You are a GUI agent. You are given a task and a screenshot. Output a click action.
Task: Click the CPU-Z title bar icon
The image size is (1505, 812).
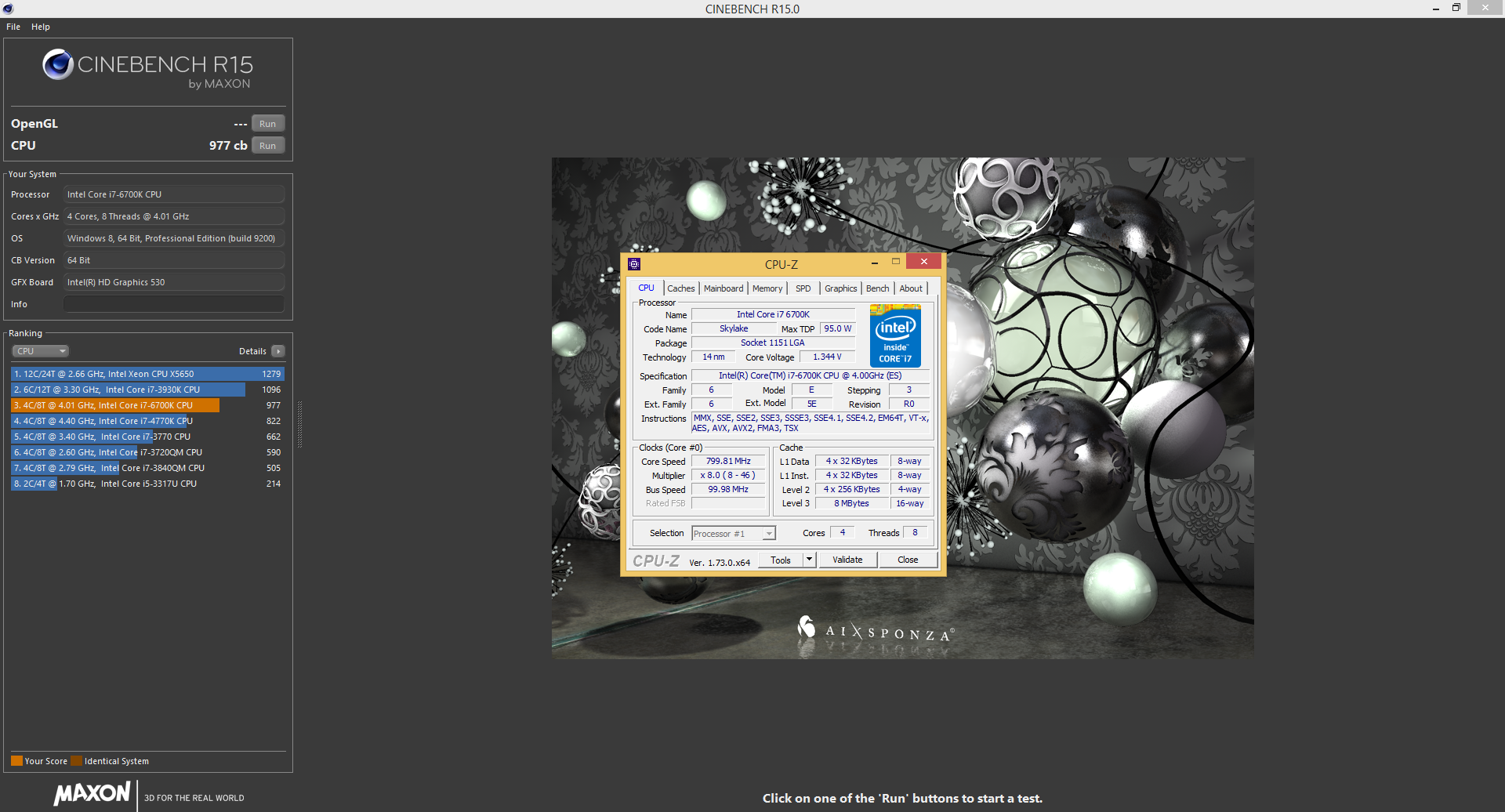634,264
